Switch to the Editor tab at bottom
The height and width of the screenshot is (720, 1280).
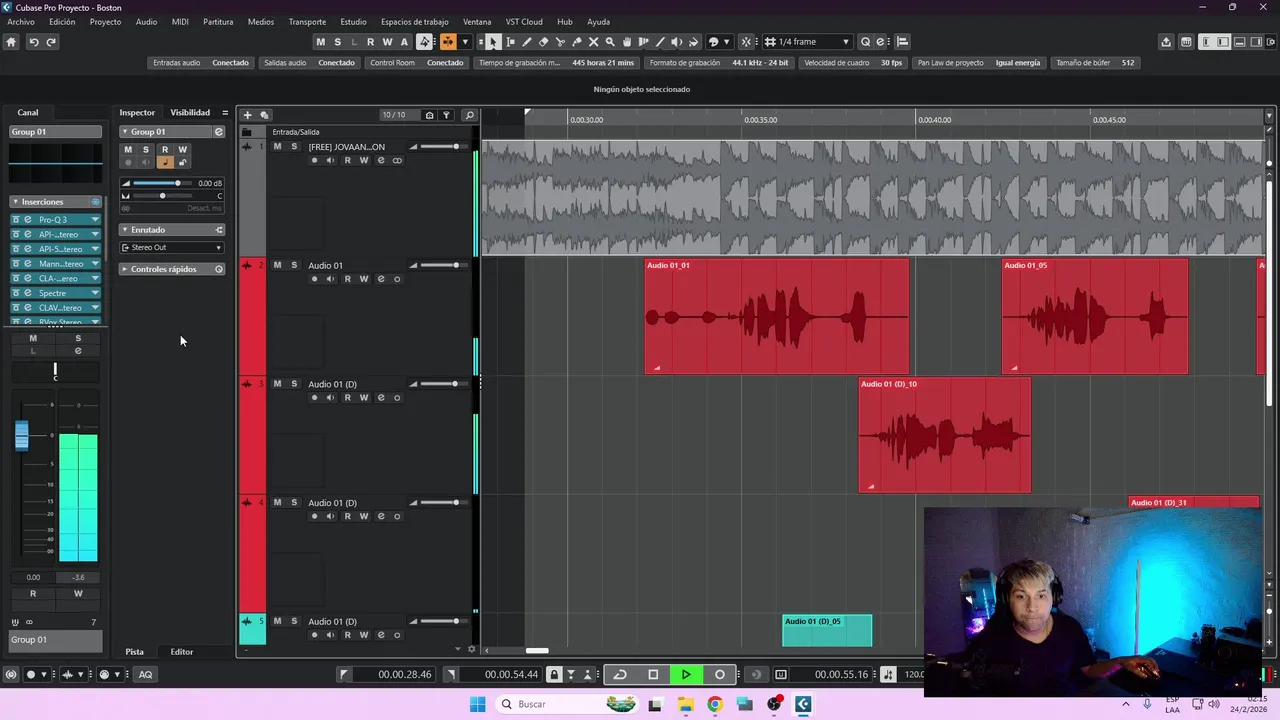(x=182, y=652)
